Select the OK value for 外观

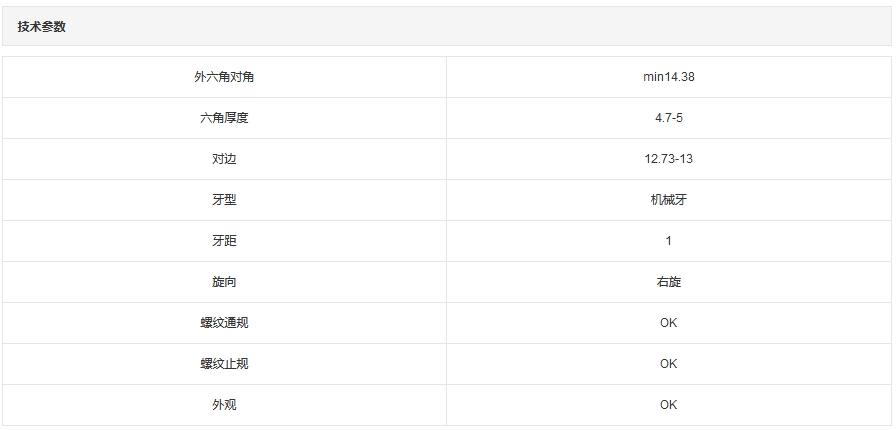click(668, 405)
